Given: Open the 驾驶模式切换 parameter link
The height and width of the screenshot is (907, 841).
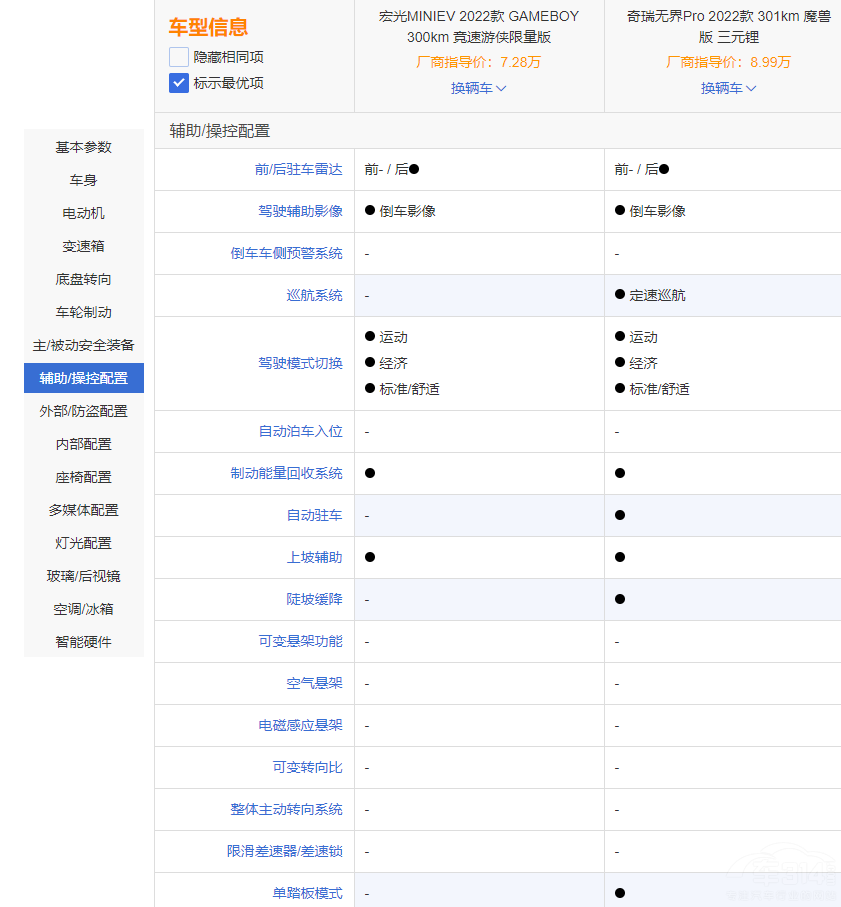Looking at the screenshot, I should (300, 363).
